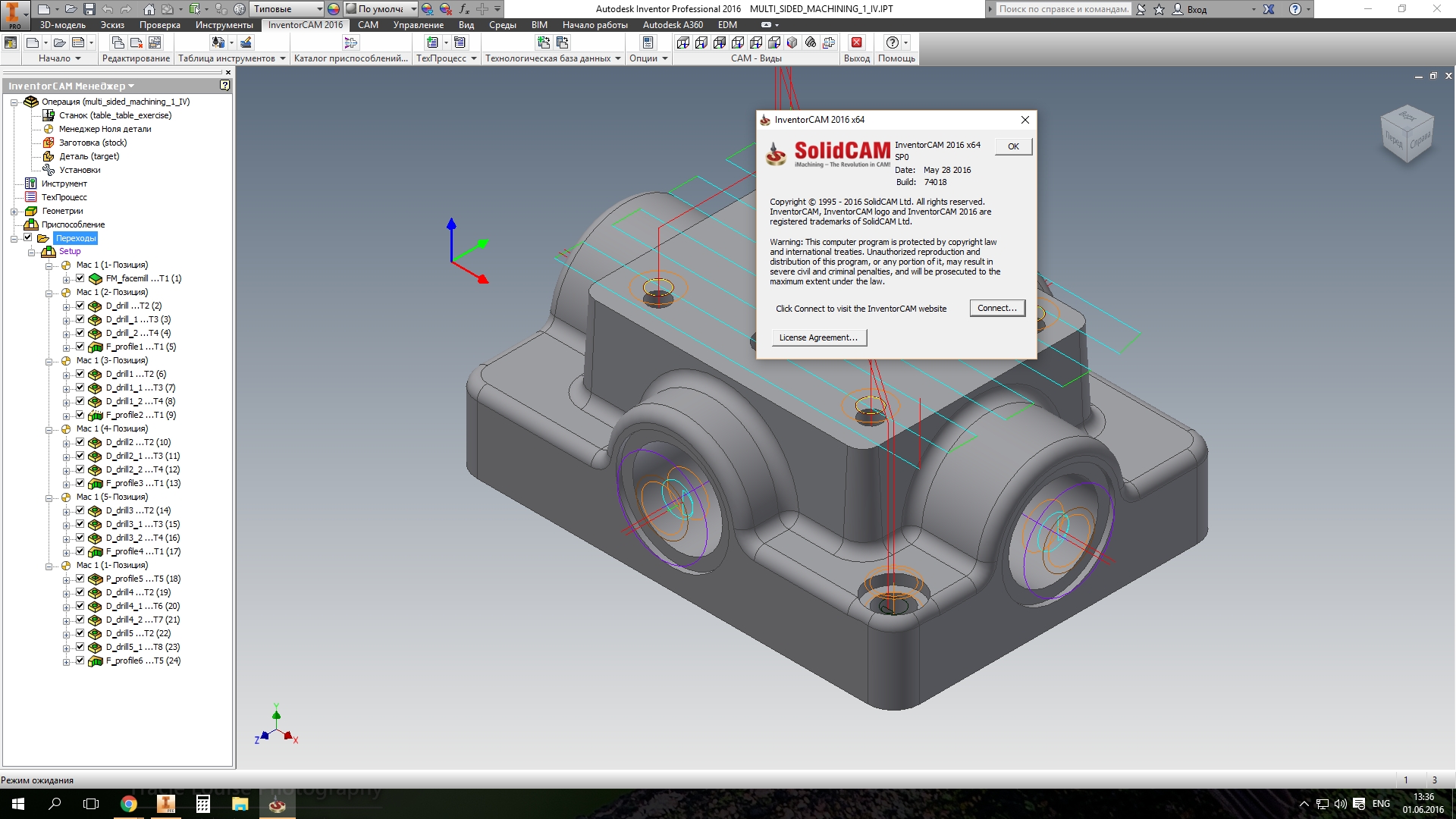Collapse the Setup tree node
This screenshot has height=819, width=1456.
[31, 252]
